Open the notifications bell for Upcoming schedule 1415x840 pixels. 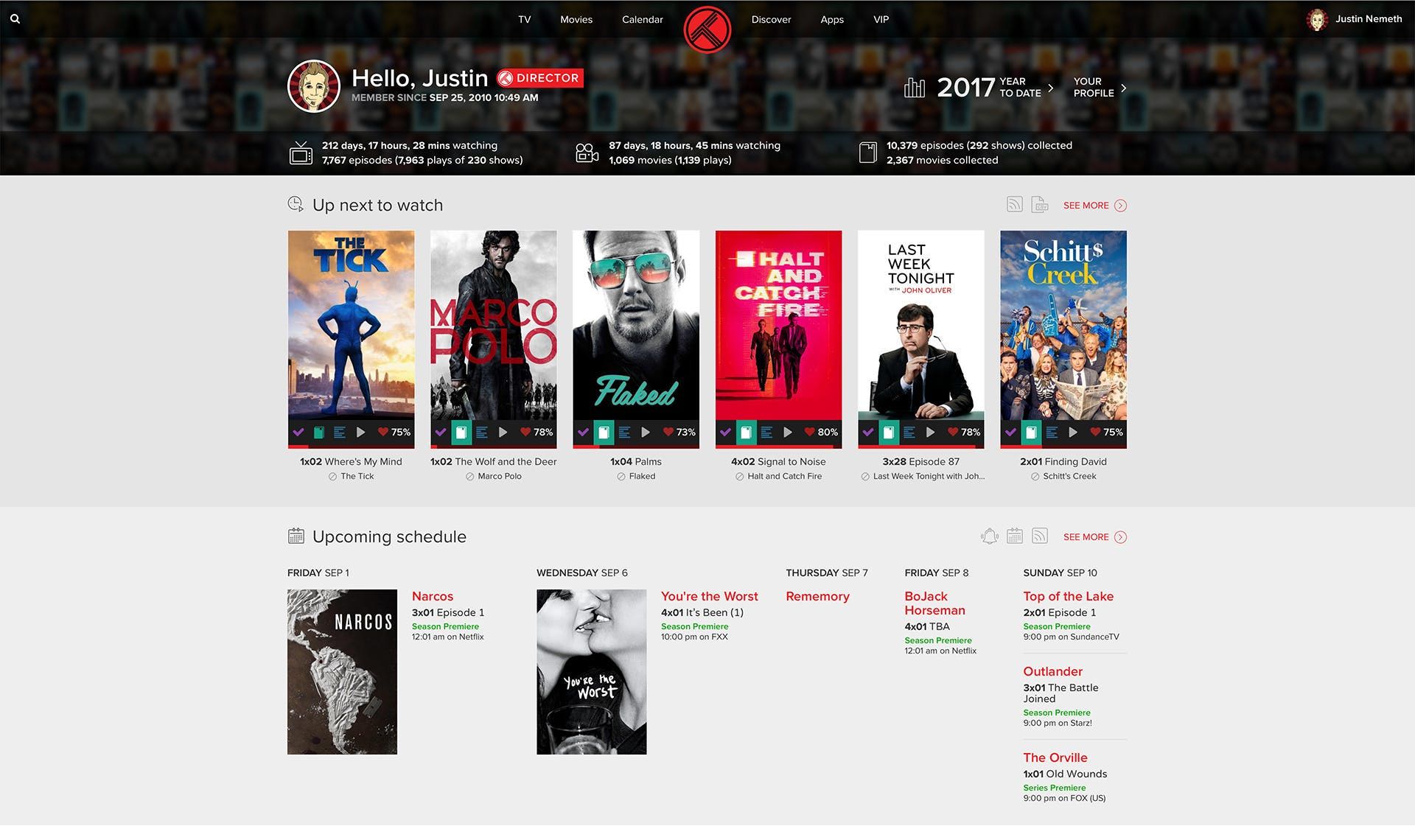[x=989, y=536]
